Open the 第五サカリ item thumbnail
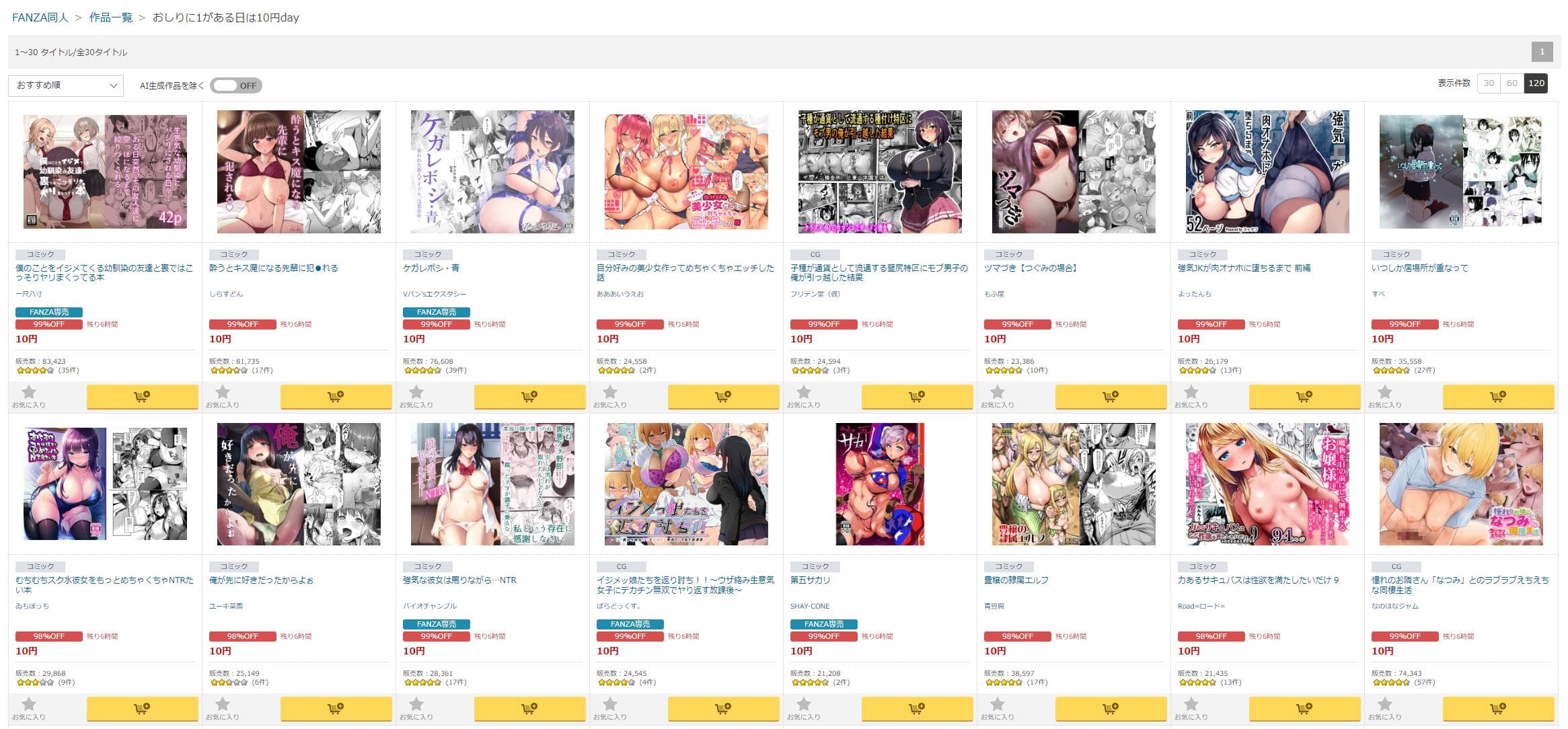Viewport: 1568px width, 729px height. (880, 484)
